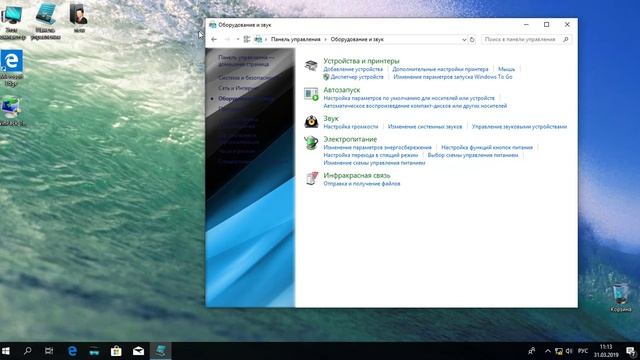Click Панель управления breadcrumb in address bar
Screen dimensions: 640x360
[296, 40]
